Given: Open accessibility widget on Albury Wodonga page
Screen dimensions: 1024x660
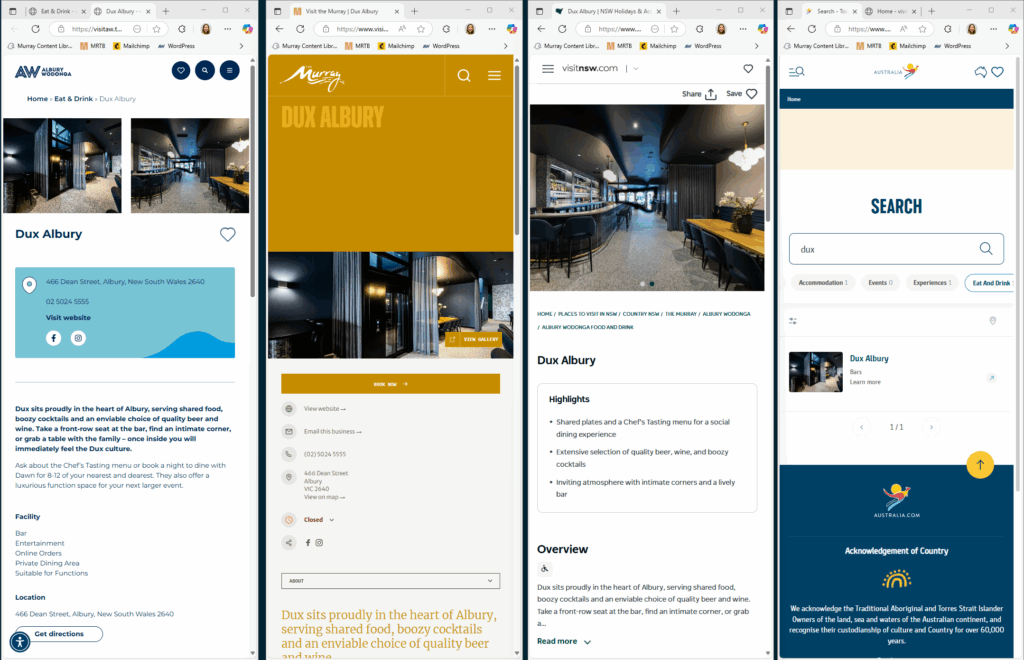Looking at the screenshot, I should pos(20,642).
